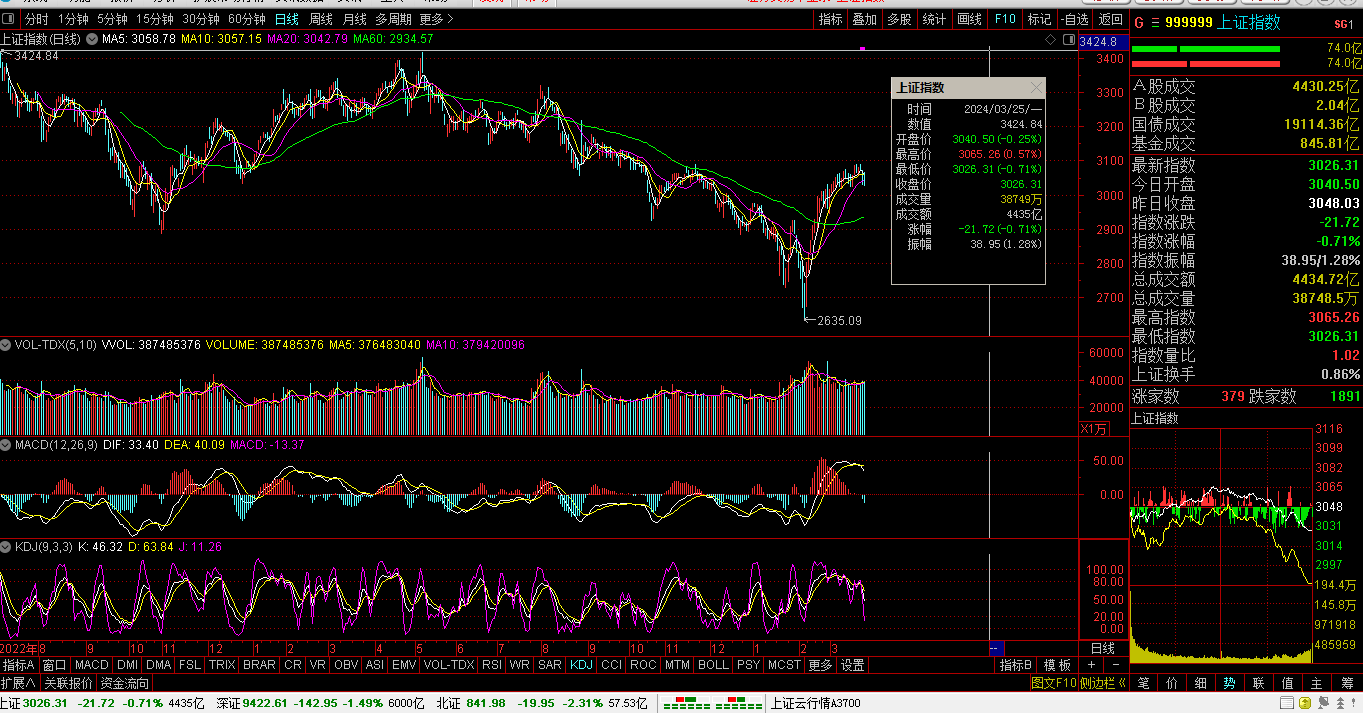This screenshot has height=713, width=1363.
Task: Select the BRAR indicator tab
Action: (259, 665)
